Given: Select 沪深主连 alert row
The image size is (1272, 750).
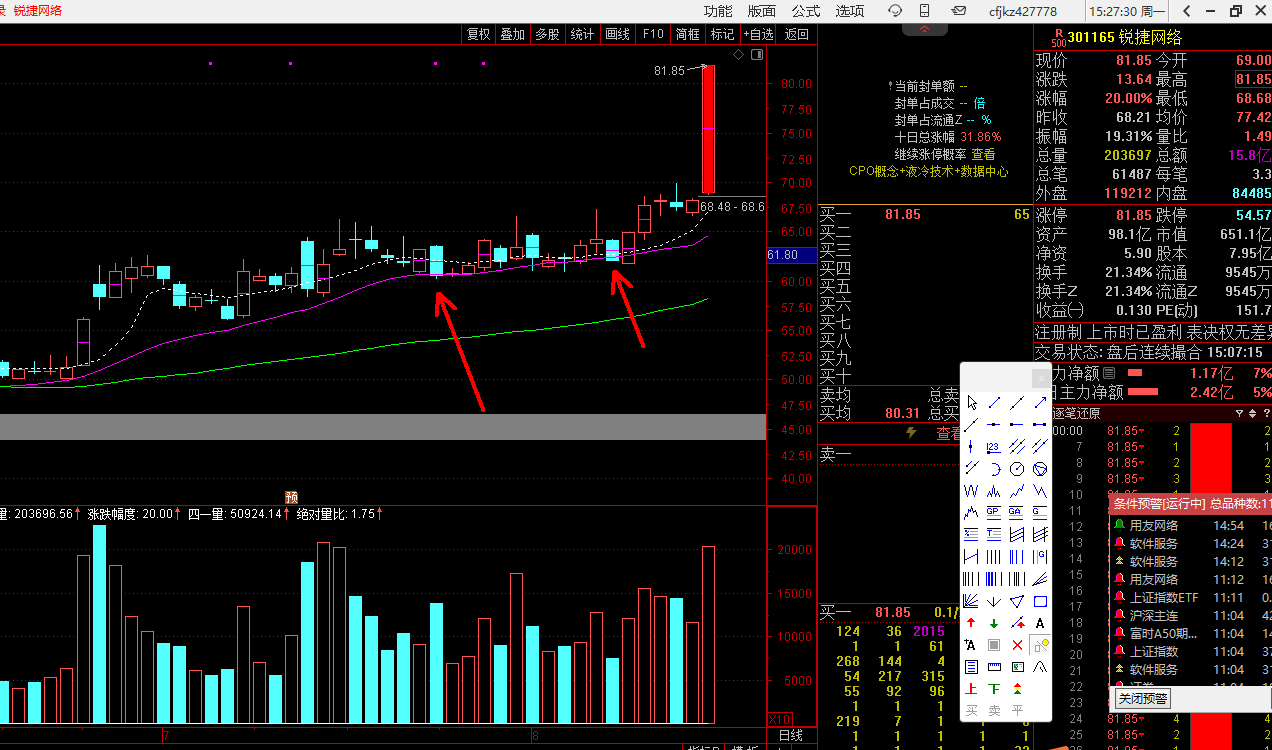Looking at the screenshot, I should (1189, 615).
